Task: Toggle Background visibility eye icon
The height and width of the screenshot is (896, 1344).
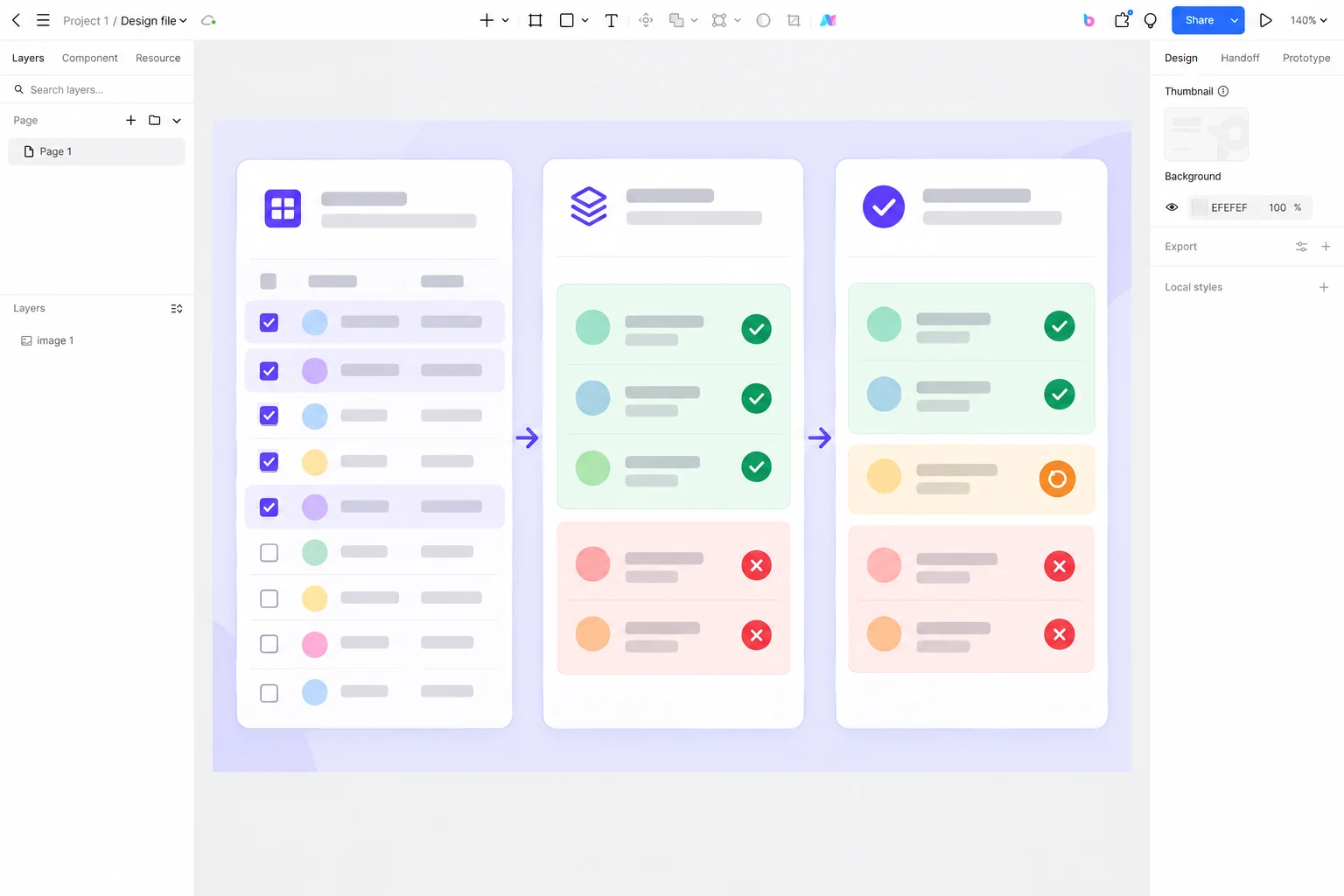Action: (x=1172, y=207)
